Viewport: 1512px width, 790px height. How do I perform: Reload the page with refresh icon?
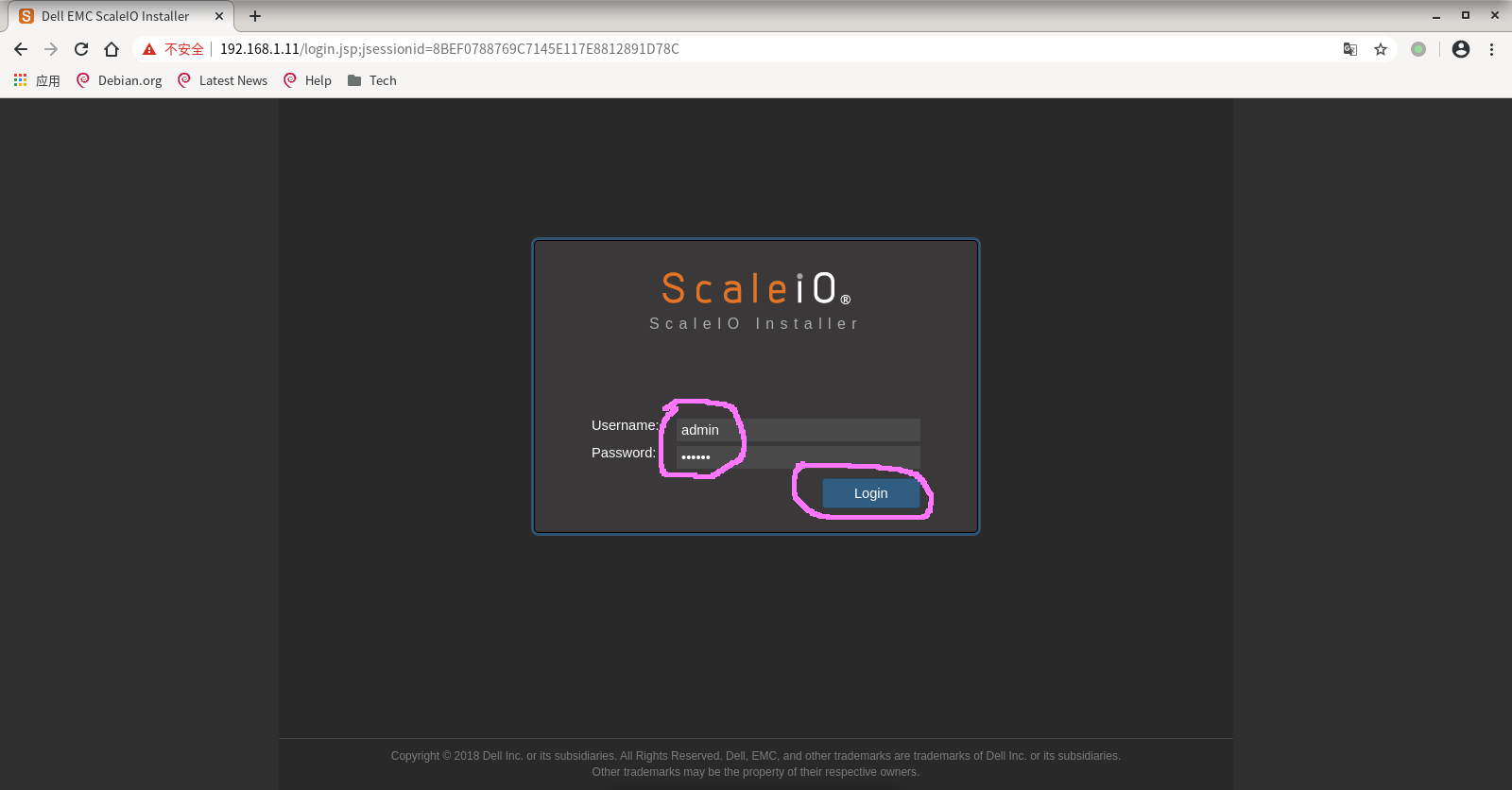tap(81, 49)
